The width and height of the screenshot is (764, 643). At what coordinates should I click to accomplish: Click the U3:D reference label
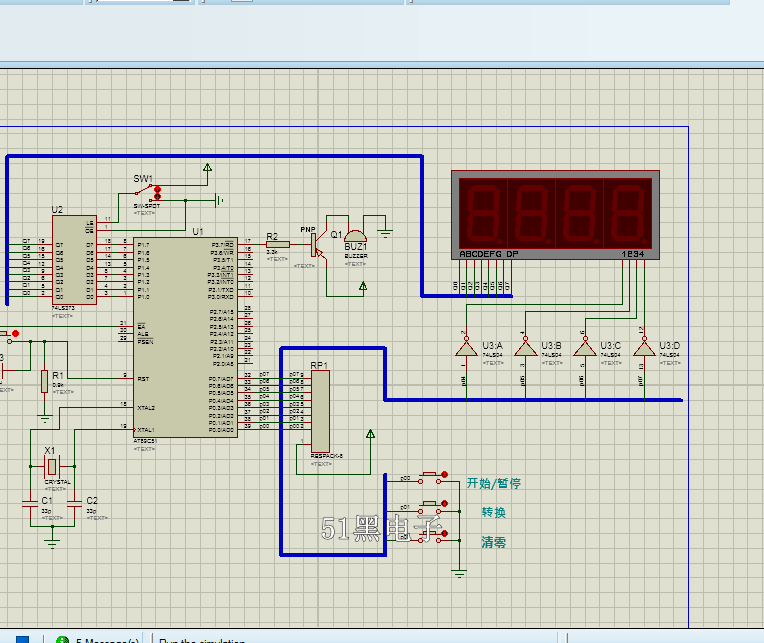[x=669, y=345]
